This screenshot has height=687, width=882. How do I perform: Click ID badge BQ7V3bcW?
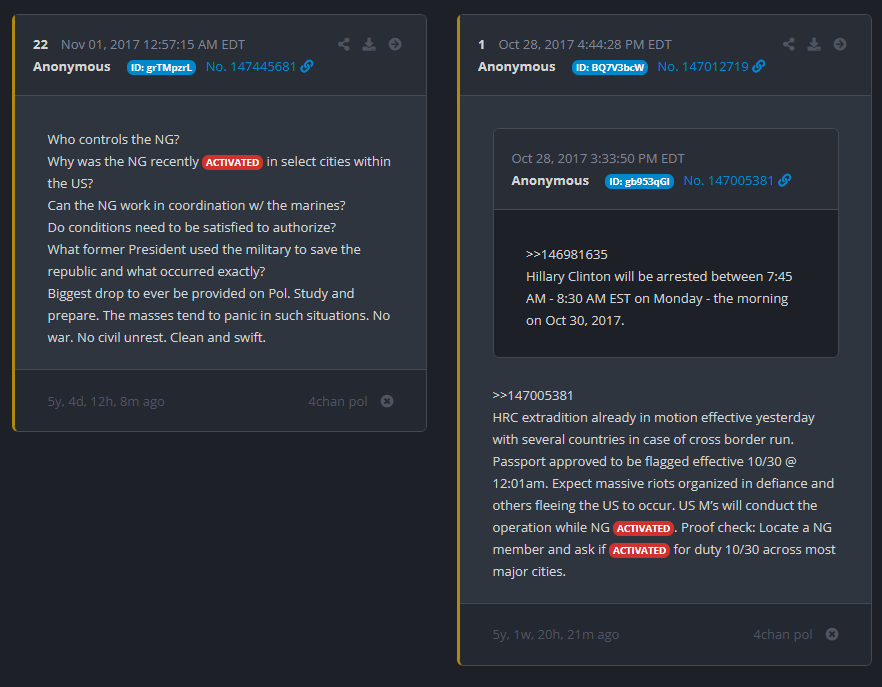610,68
